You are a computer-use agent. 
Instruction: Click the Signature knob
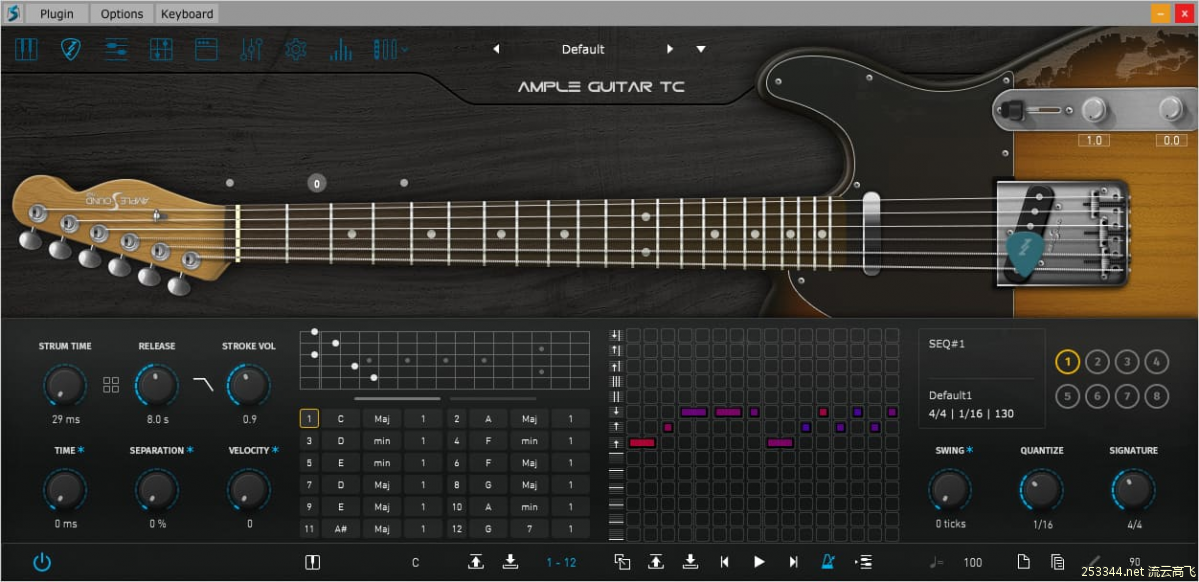pyautogui.click(x=1133, y=490)
